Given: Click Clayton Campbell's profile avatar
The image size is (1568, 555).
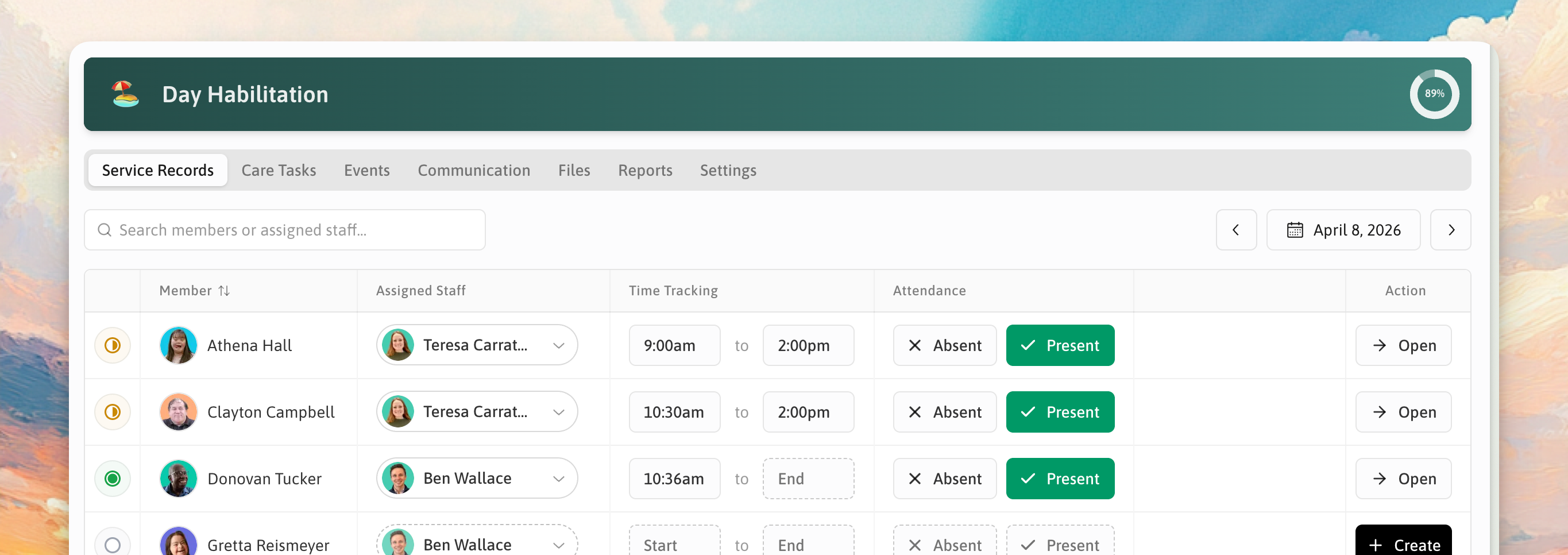Looking at the screenshot, I should [179, 412].
